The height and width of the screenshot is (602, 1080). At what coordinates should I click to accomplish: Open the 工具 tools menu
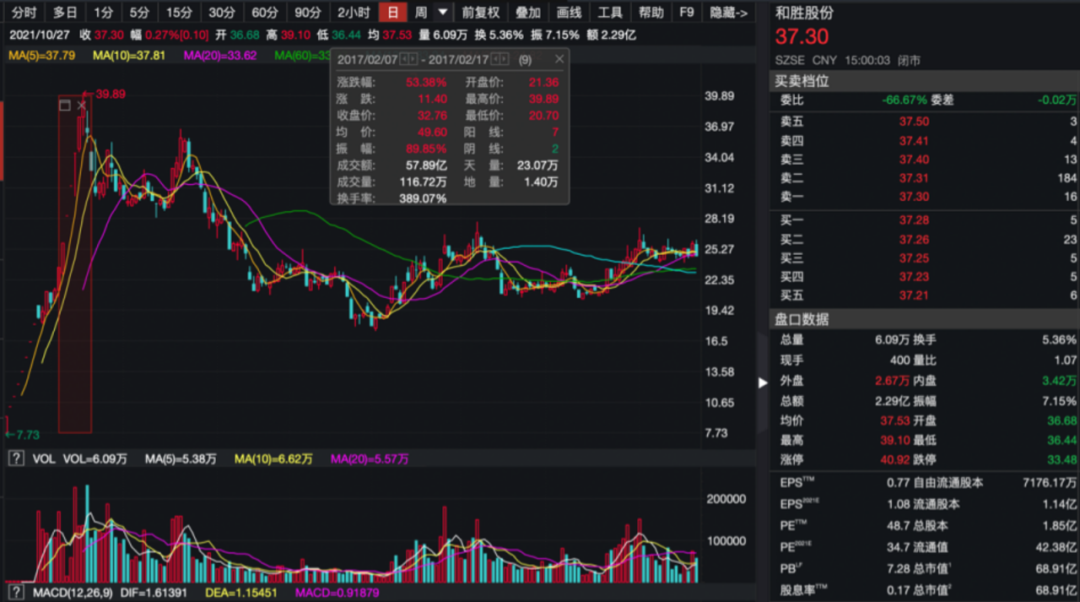tap(610, 12)
